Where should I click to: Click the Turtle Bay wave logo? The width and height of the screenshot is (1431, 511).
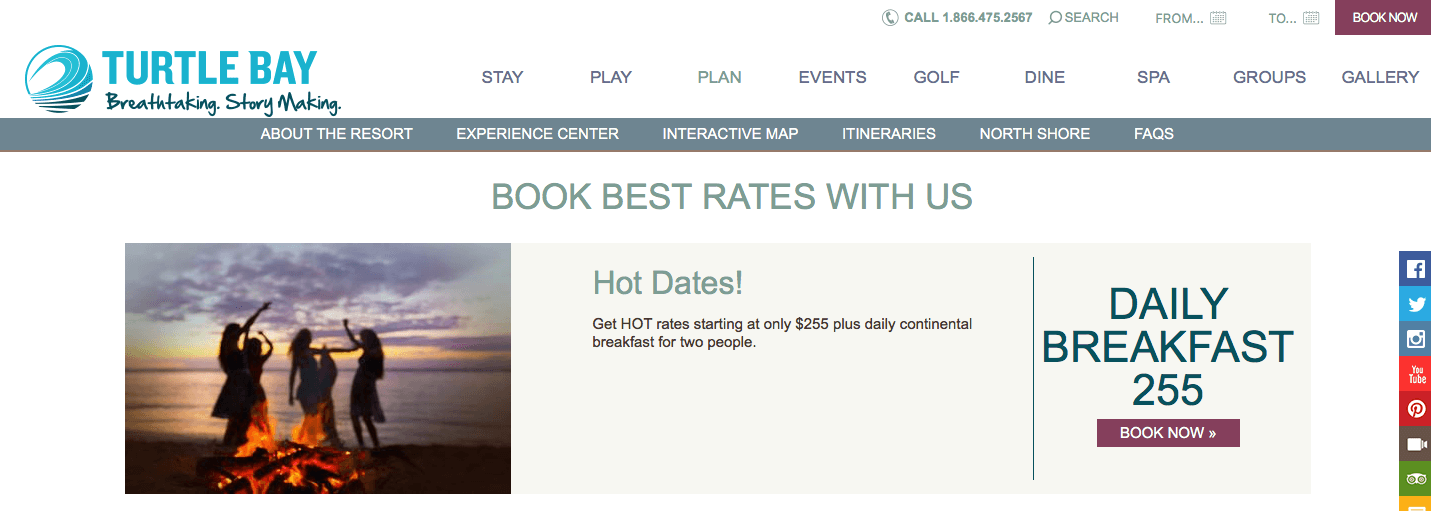coord(59,78)
